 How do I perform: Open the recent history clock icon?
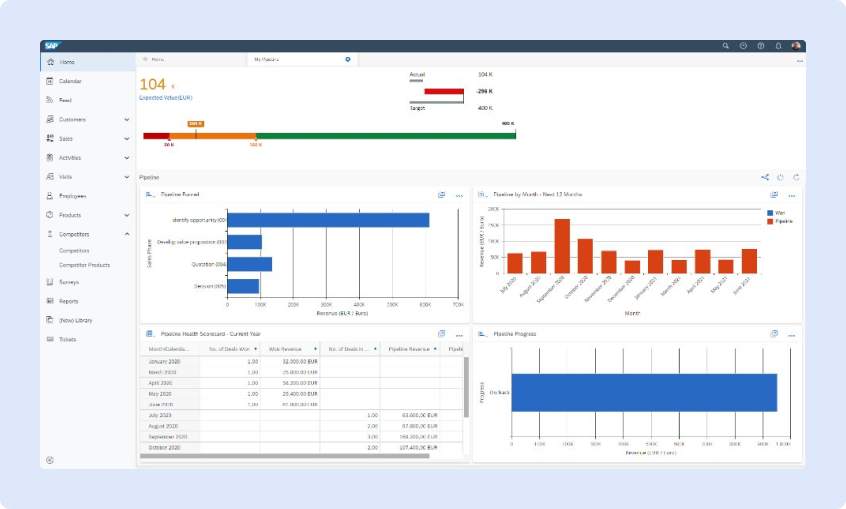pyautogui.click(x=743, y=46)
